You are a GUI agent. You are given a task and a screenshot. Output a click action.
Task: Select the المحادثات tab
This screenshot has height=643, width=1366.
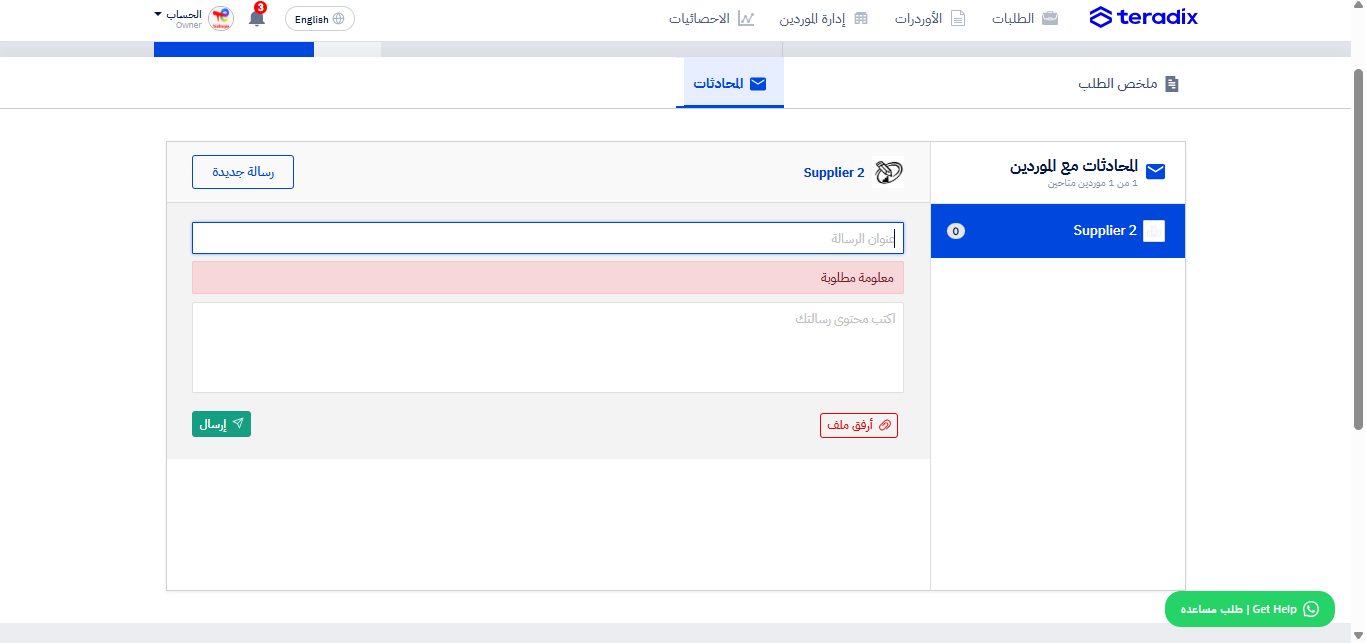(730, 83)
